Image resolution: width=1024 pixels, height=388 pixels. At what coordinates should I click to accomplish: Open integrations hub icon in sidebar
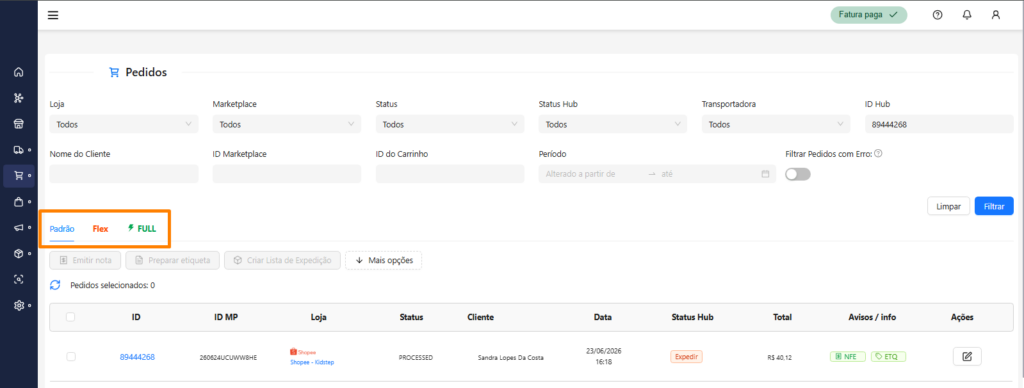(18, 98)
